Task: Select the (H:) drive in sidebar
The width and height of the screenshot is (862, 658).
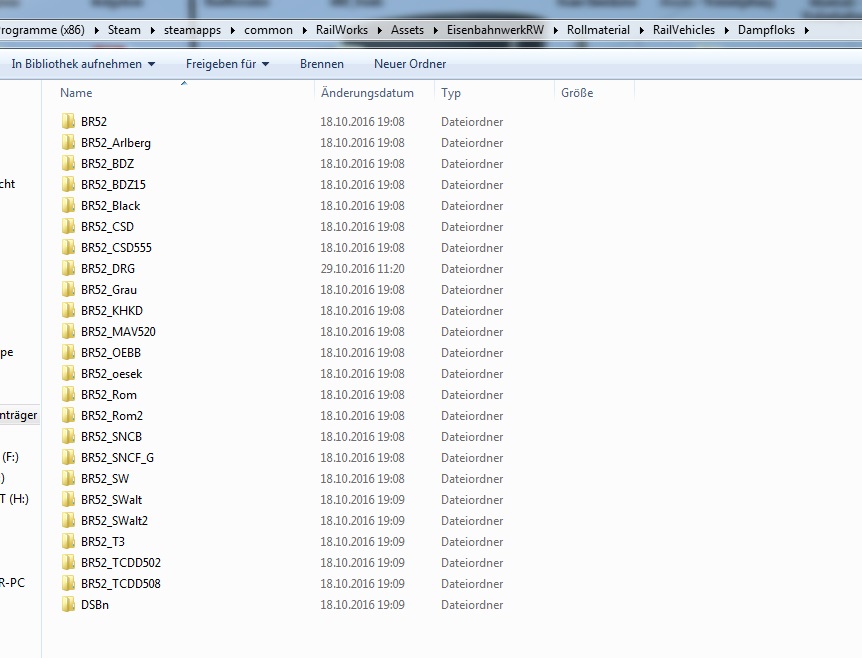Action: pyautogui.click(x=14, y=499)
